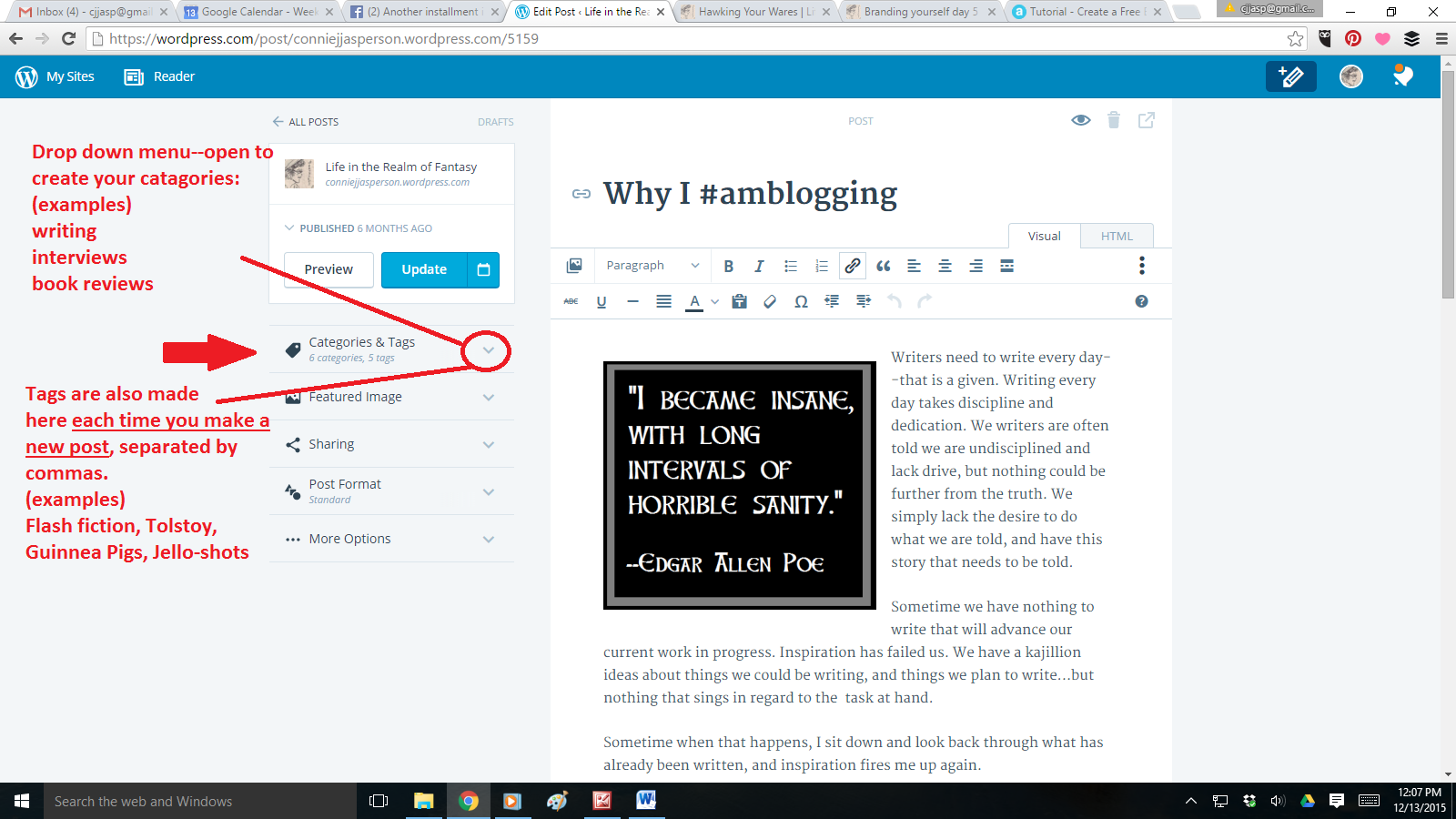Click the Bold formatting icon

tap(728, 267)
